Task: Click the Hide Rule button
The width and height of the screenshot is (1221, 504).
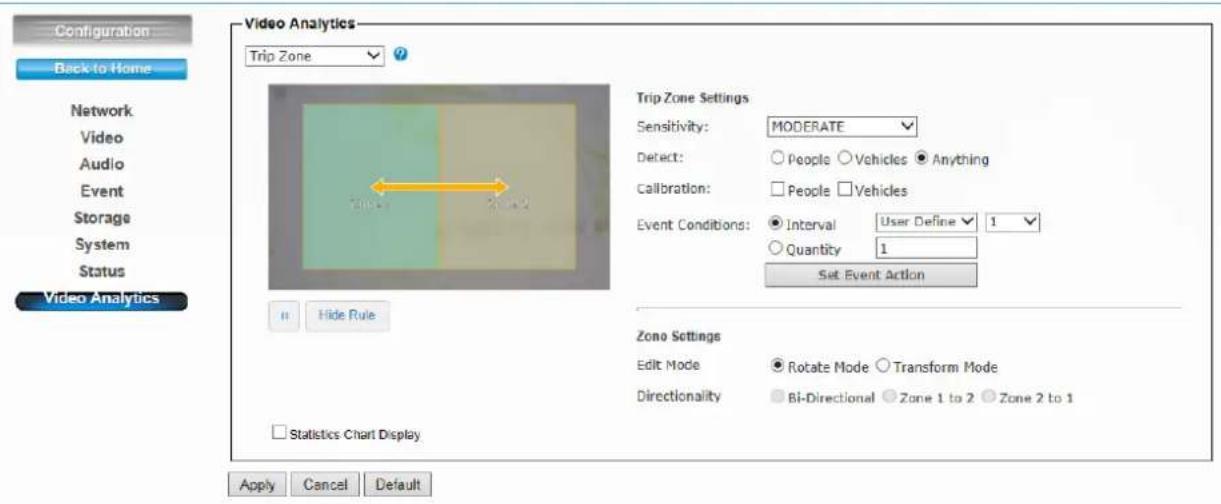Action: (x=347, y=315)
